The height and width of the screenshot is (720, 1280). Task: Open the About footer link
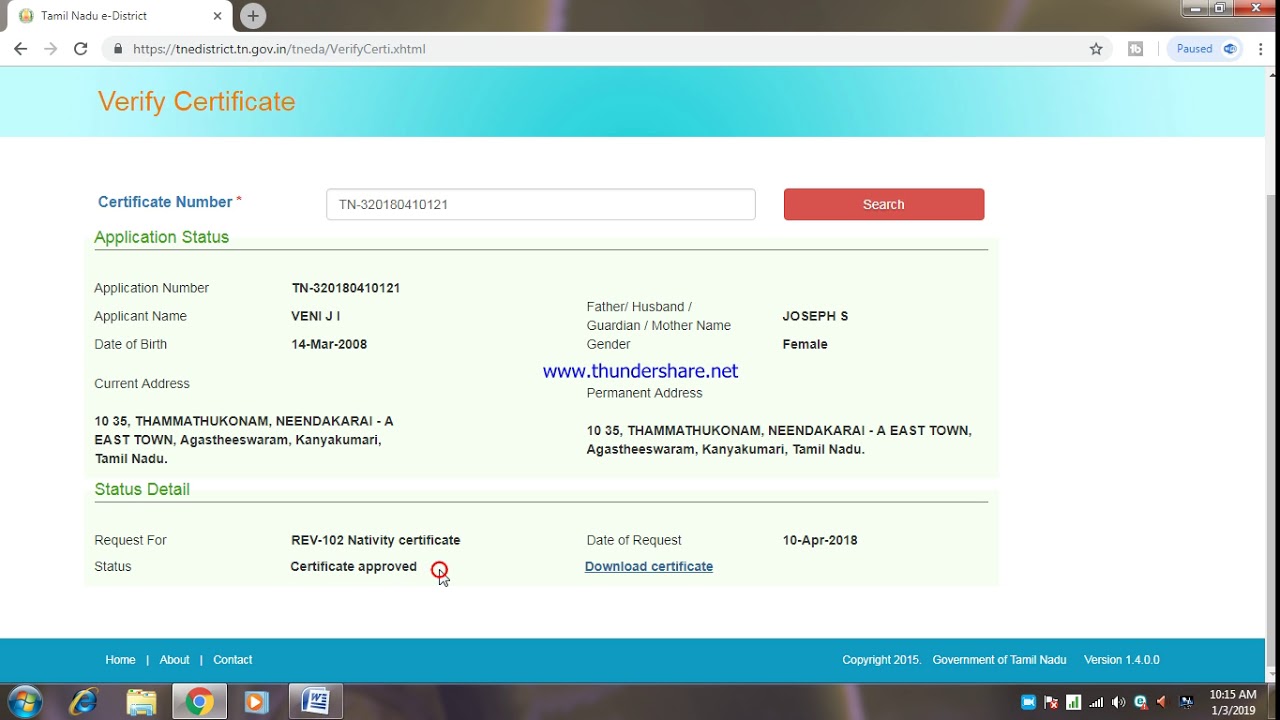pos(174,660)
